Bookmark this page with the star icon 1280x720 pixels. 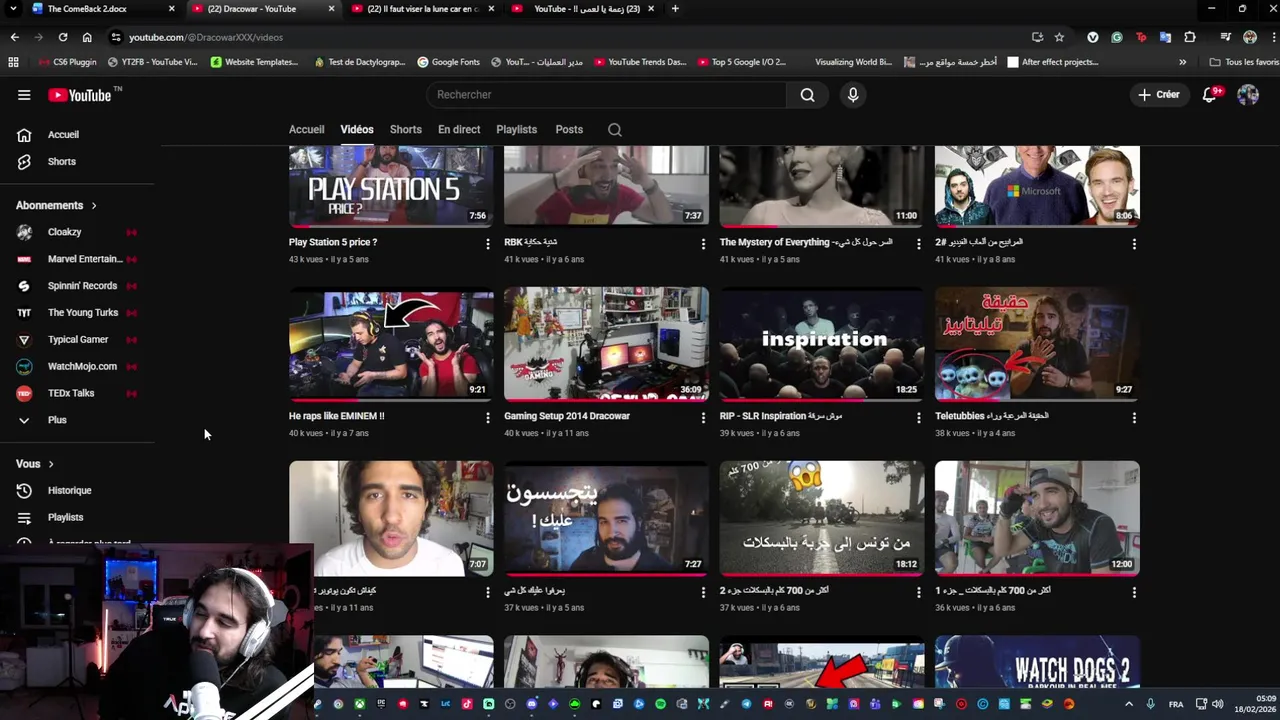1059,37
